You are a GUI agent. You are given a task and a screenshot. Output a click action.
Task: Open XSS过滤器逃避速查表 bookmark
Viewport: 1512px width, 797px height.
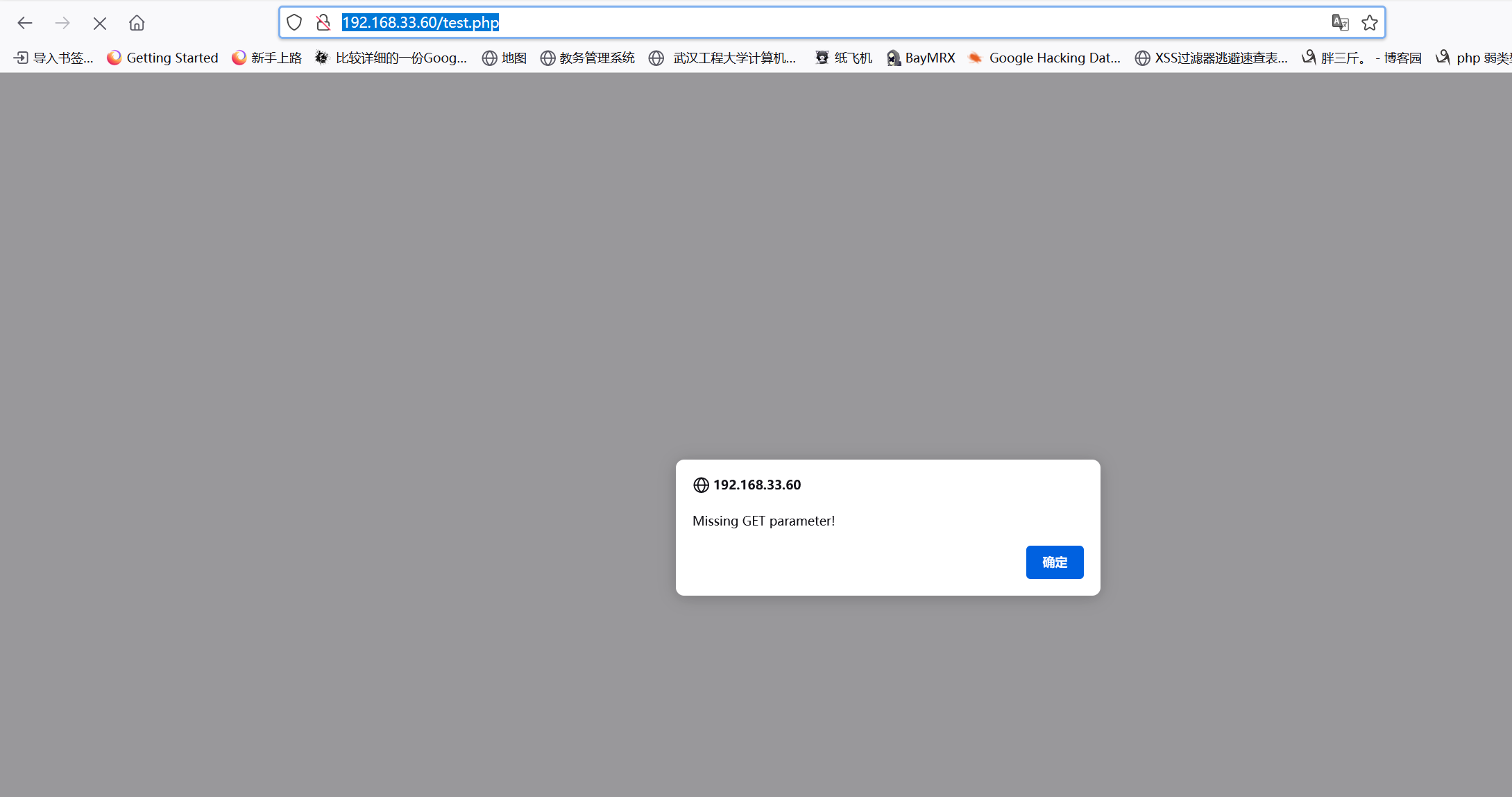(1212, 58)
